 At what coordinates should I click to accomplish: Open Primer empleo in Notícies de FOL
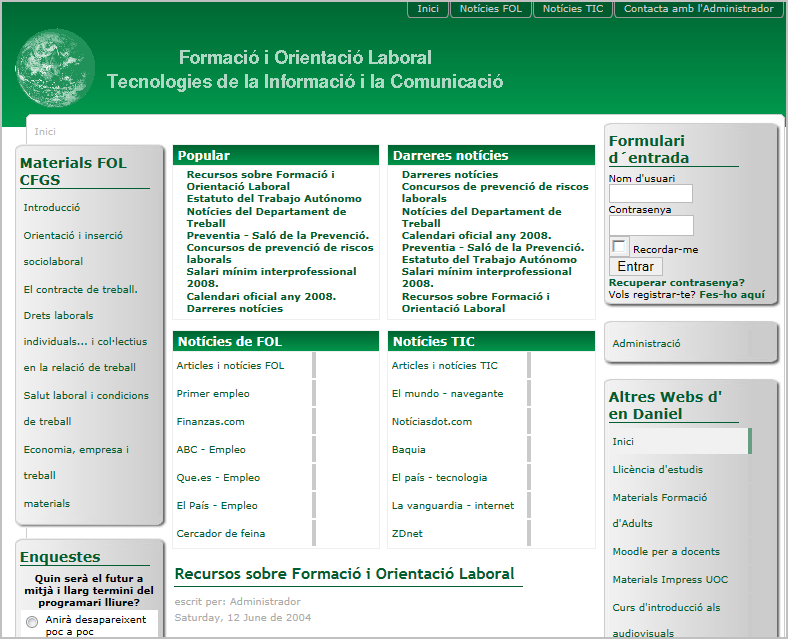[x=213, y=394]
